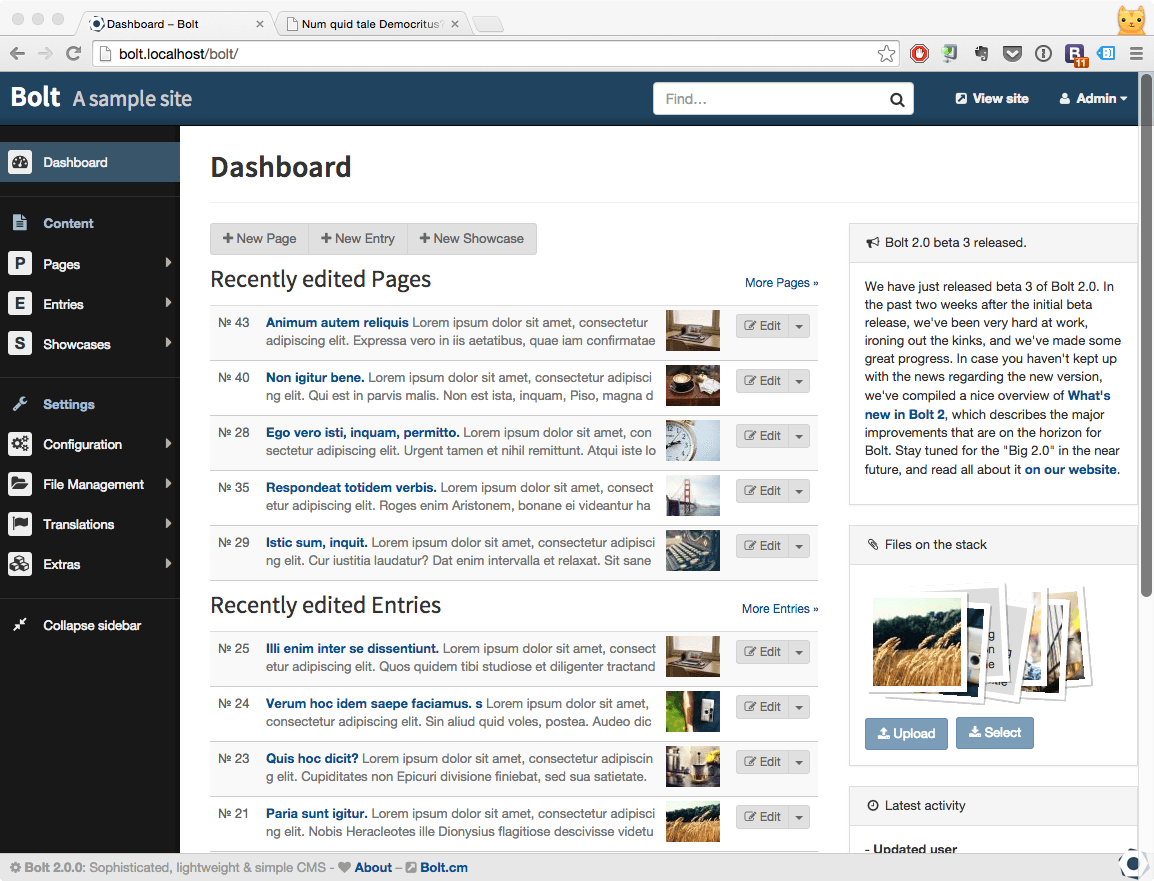The height and width of the screenshot is (881, 1154).
Task: Open dropdown next to Edit for page № 43
Action: click(x=799, y=326)
